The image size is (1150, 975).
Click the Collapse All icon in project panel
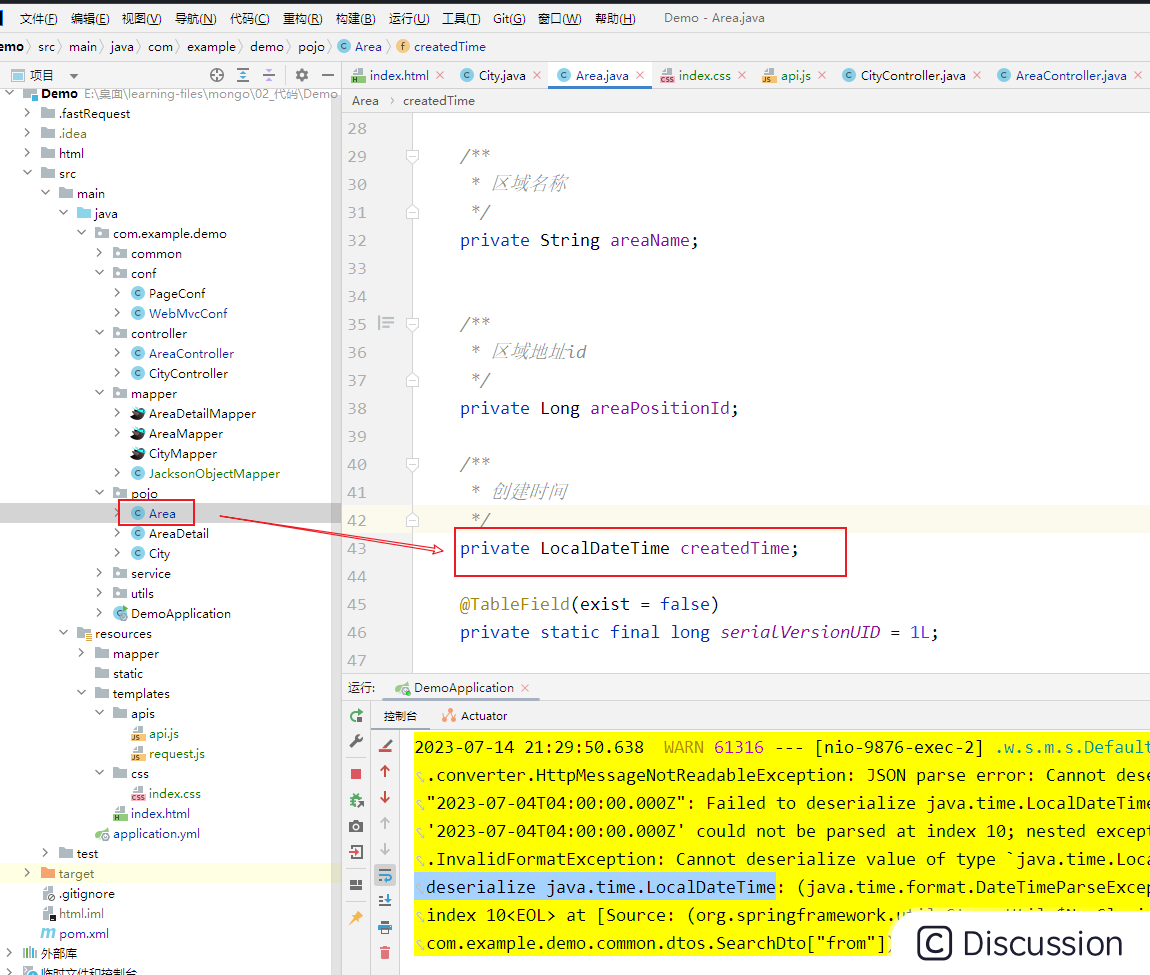point(269,75)
